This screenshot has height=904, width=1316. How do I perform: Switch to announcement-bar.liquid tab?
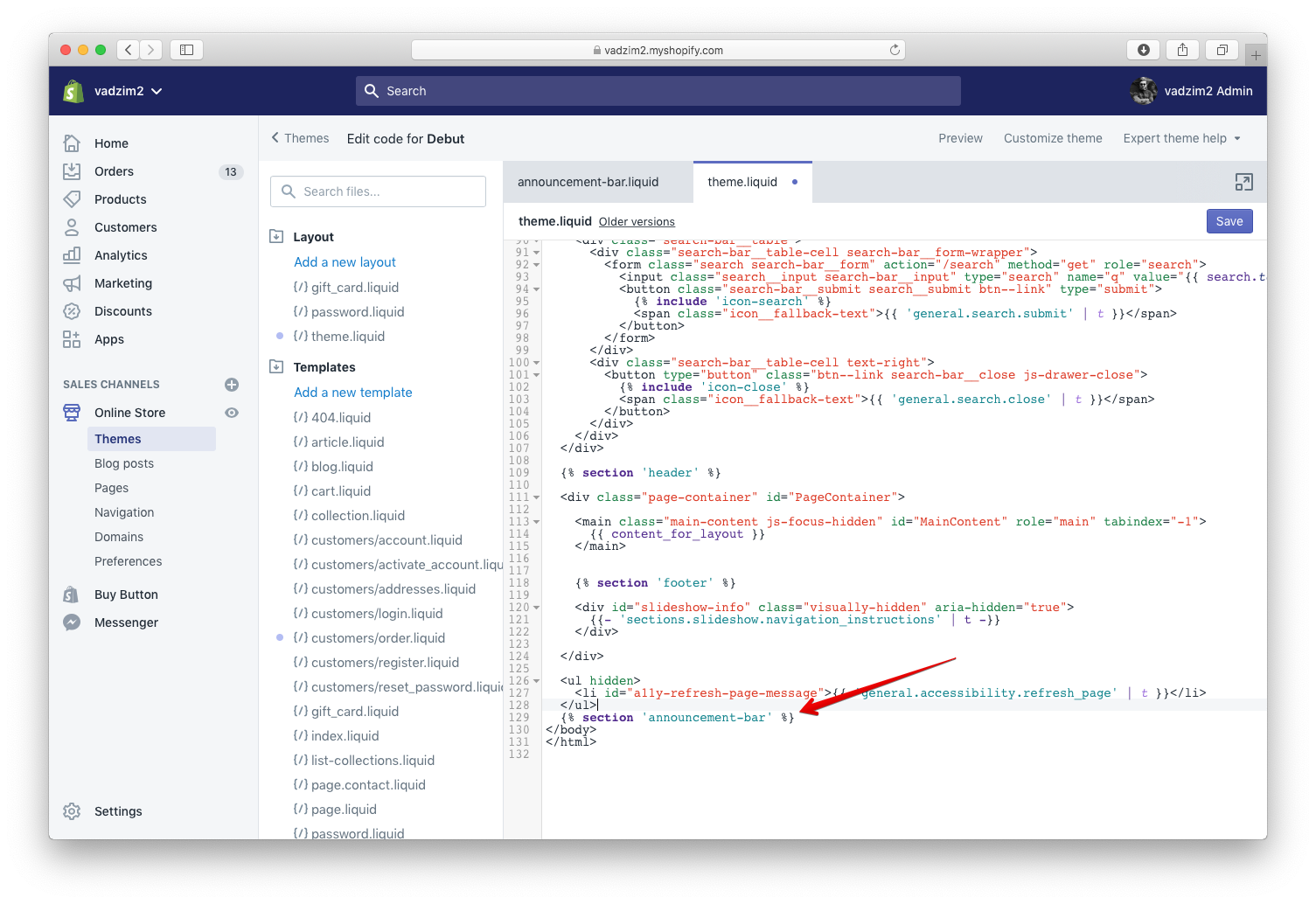[x=588, y=182]
